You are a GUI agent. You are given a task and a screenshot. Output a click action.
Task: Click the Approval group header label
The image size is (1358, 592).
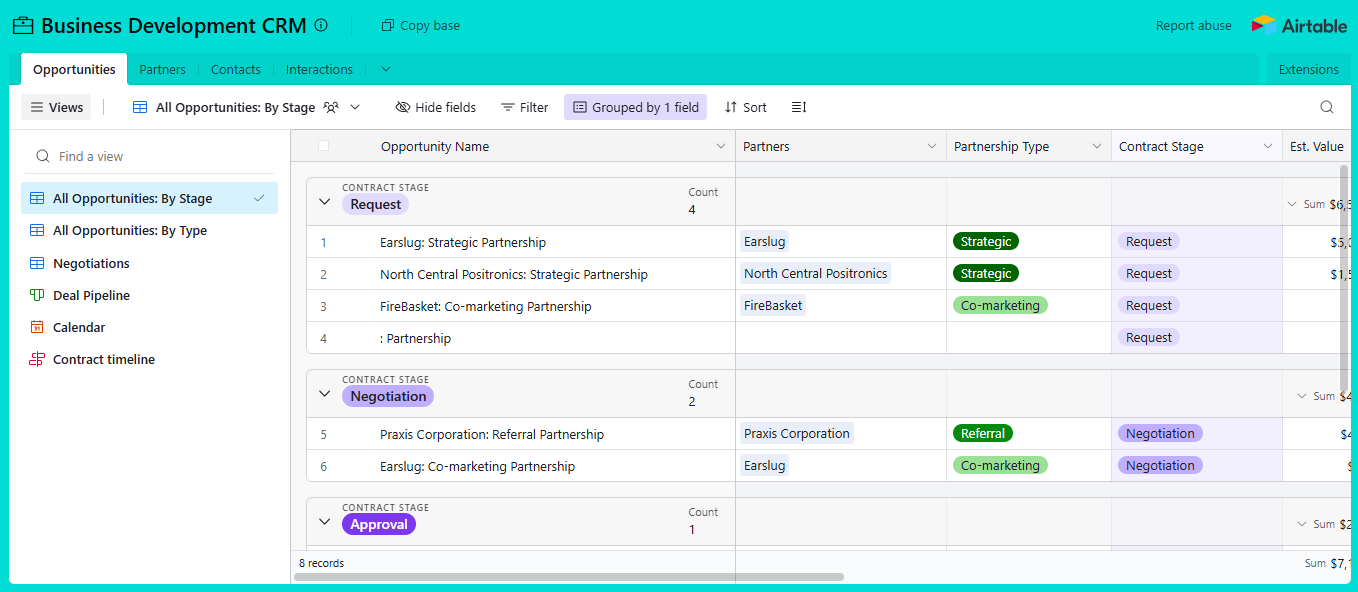tap(379, 524)
